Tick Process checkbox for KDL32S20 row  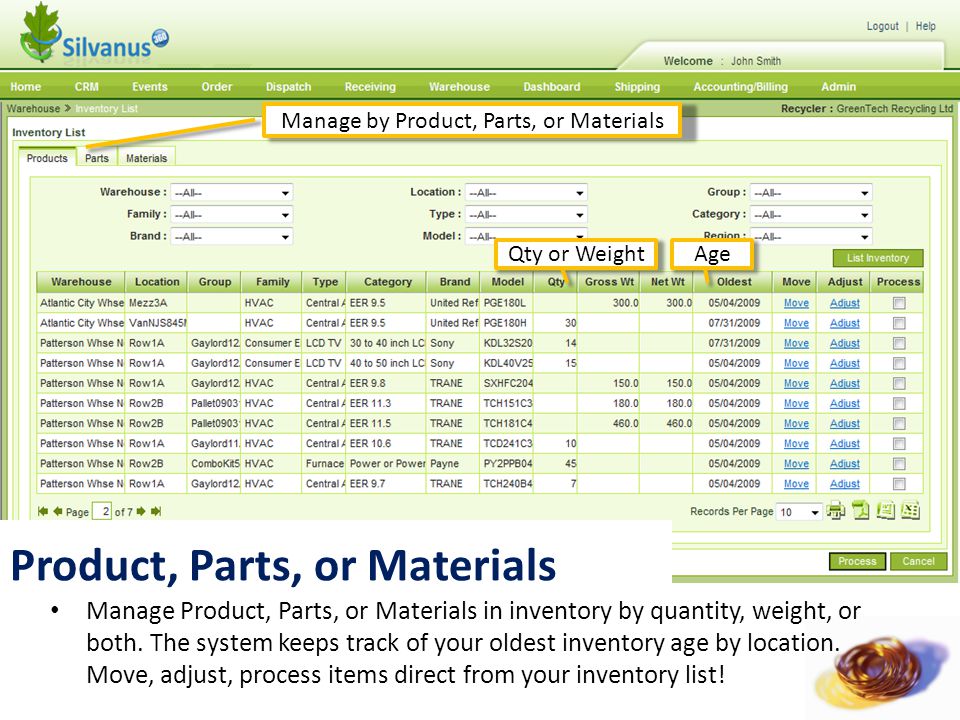point(899,343)
